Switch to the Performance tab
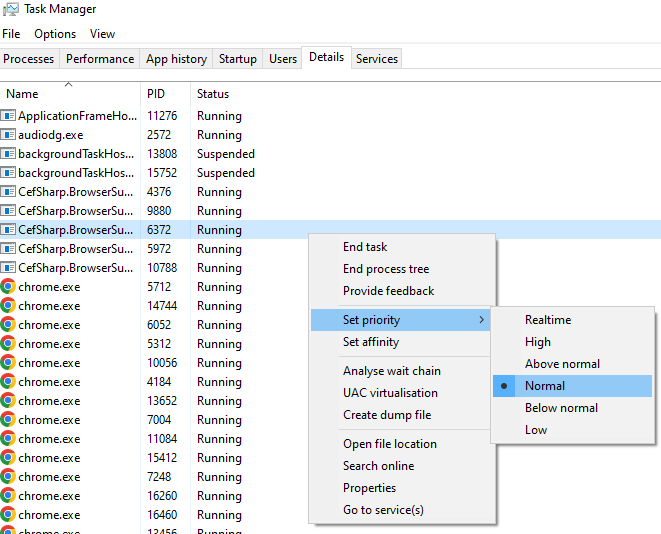The image size is (661, 534). click(100, 59)
